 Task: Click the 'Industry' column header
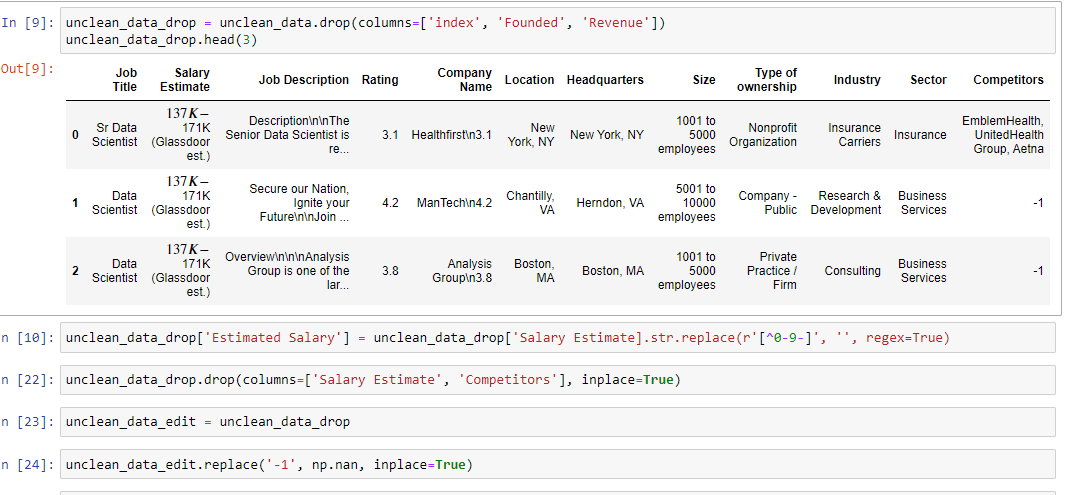857,80
